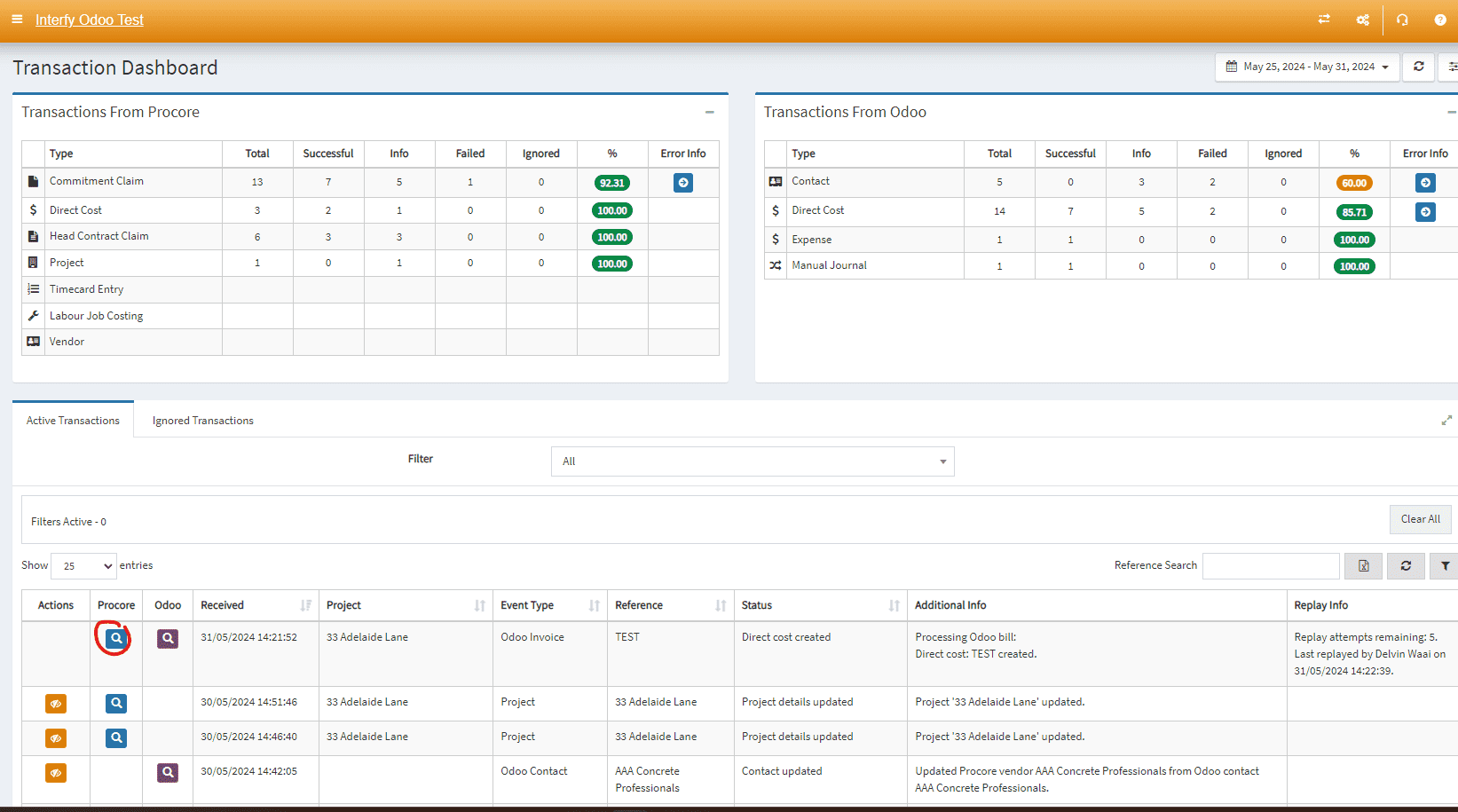The width and height of the screenshot is (1458, 812).
Task: Export transactions to Excel file
Action: point(1363,566)
